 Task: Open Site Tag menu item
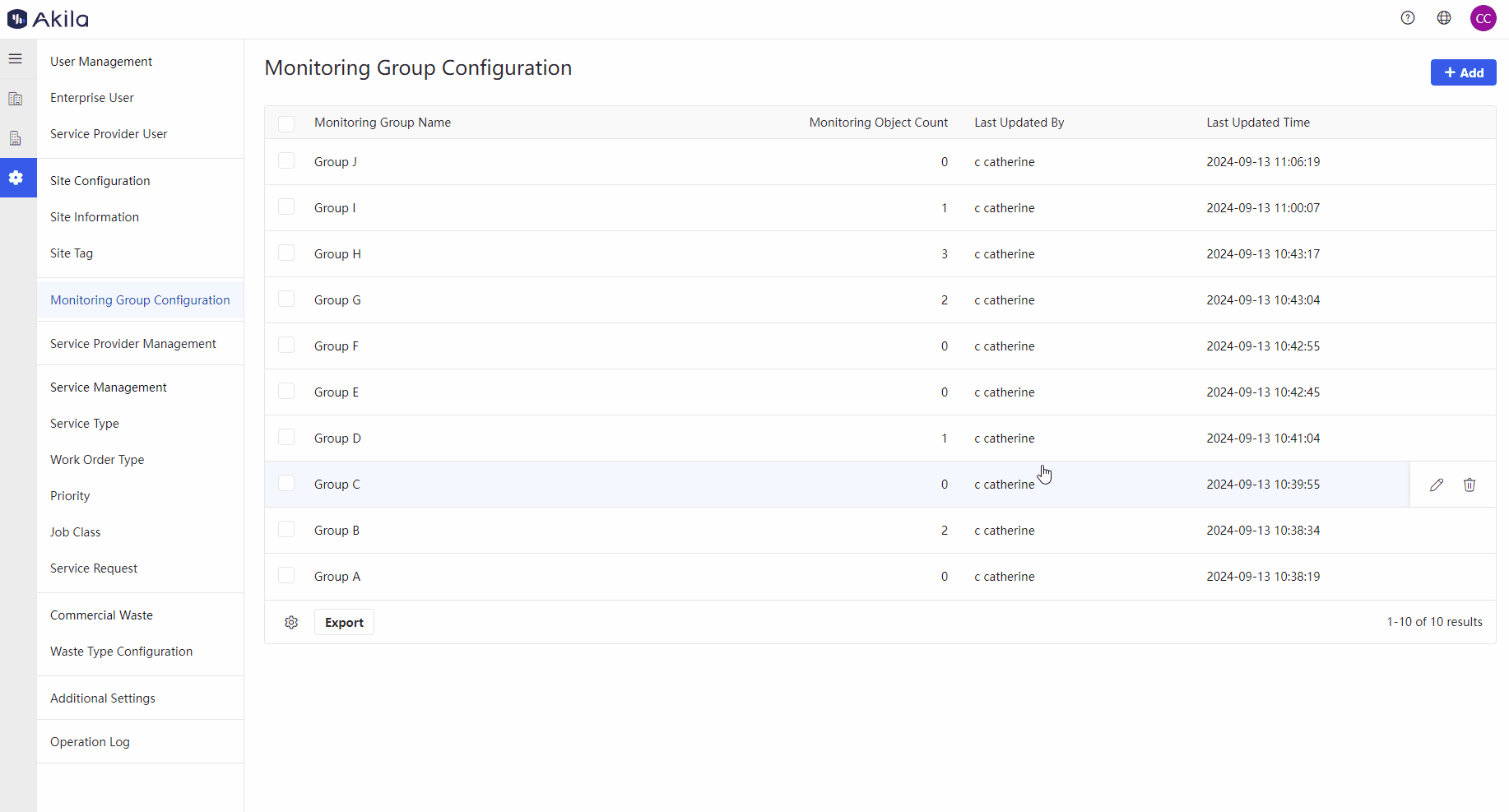[72, 253]
